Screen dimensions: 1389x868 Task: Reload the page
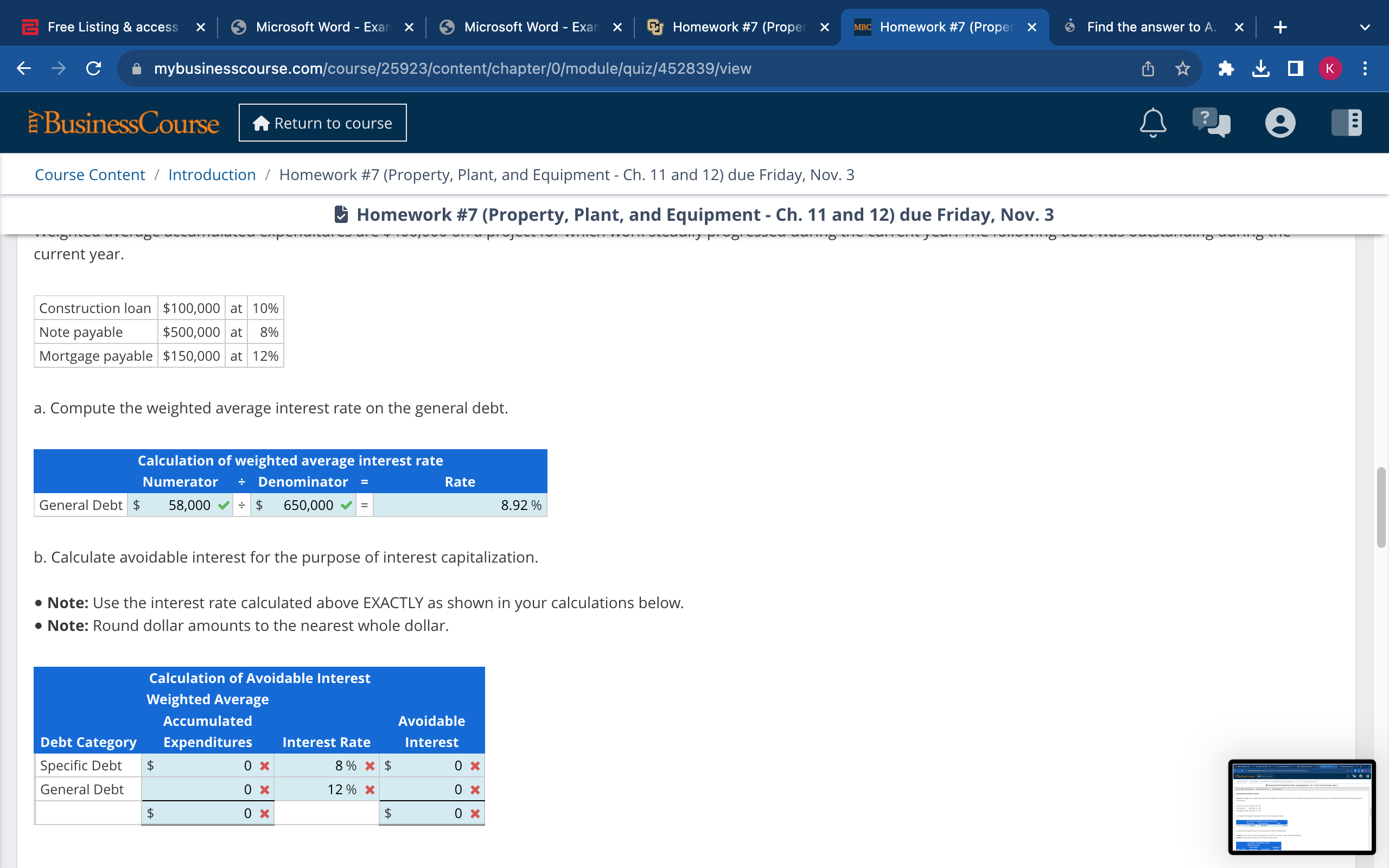tap(93, 69)
